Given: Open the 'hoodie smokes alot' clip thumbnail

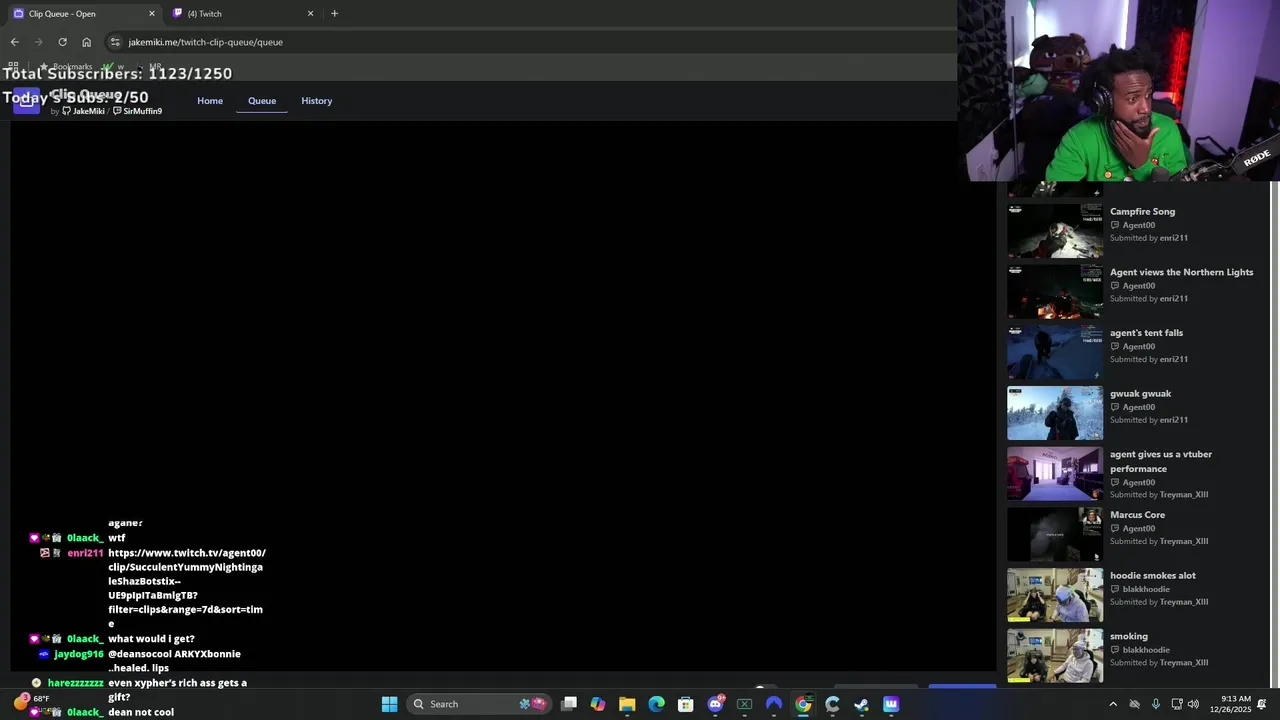Looking at the screenshot, I should click(x=1055, y=595).
